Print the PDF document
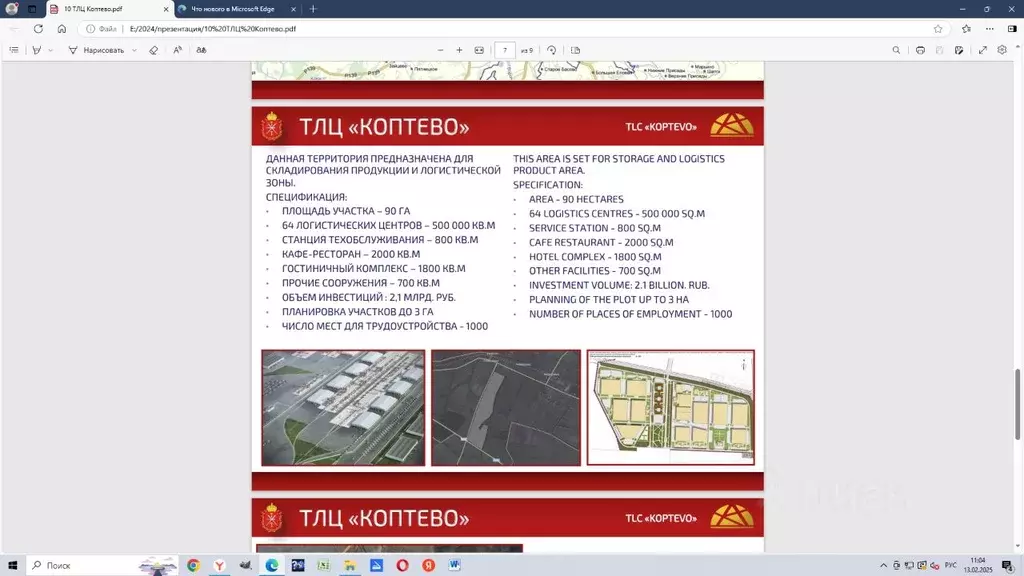 coord(920,50)
